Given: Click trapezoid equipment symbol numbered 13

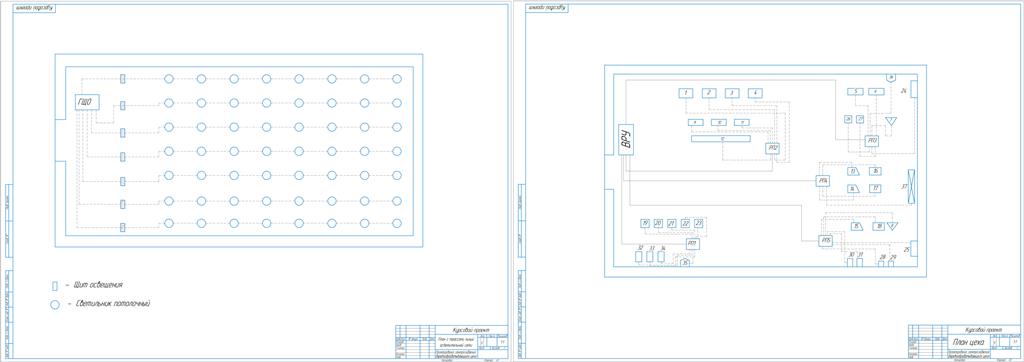Looking at the screenshot, I should pyautogui.click(x=853, y=172).
